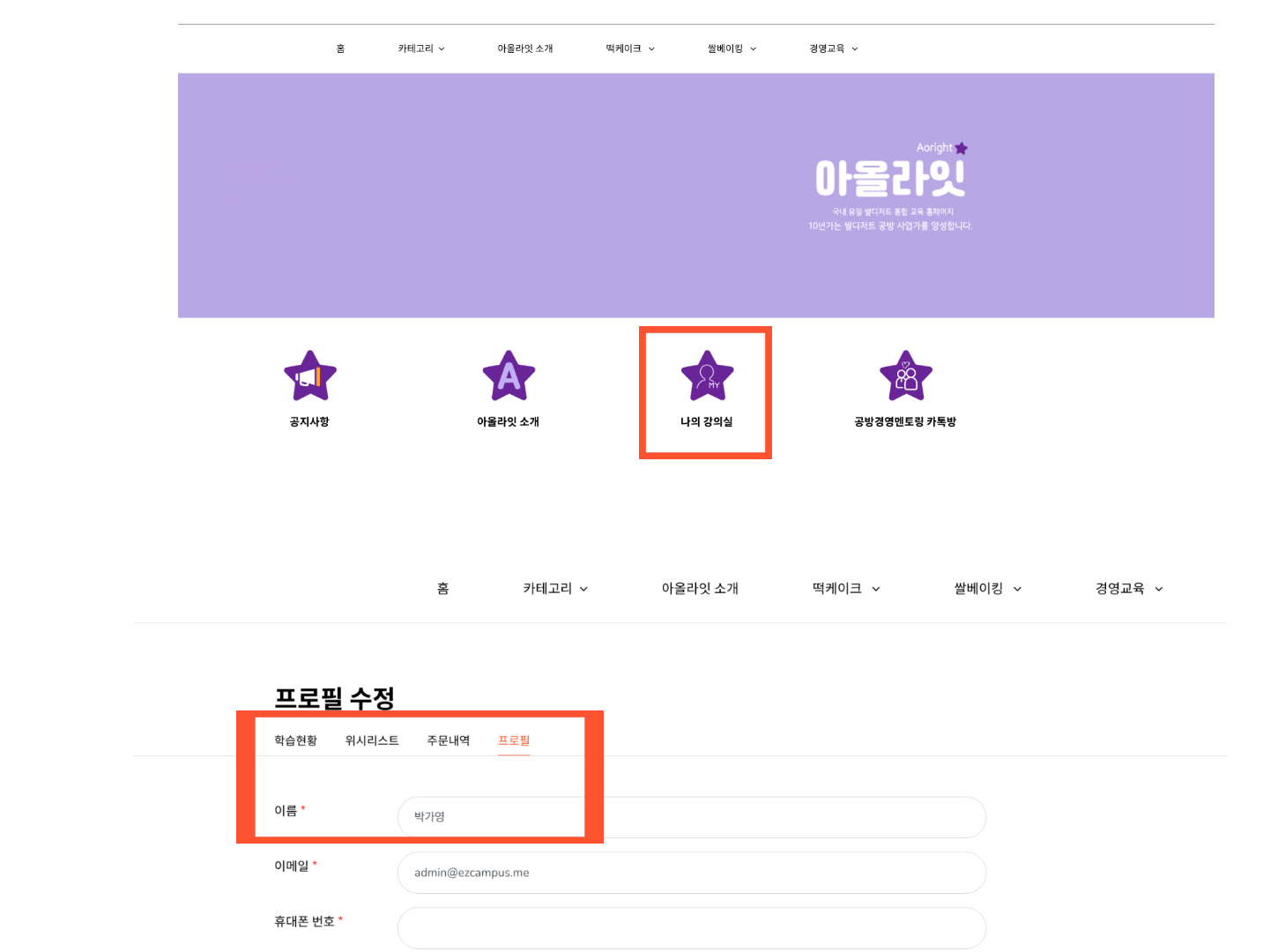Open the 나의 강의실 star icon
Screen dimensions: 1278x952
(x=707, y=376)
